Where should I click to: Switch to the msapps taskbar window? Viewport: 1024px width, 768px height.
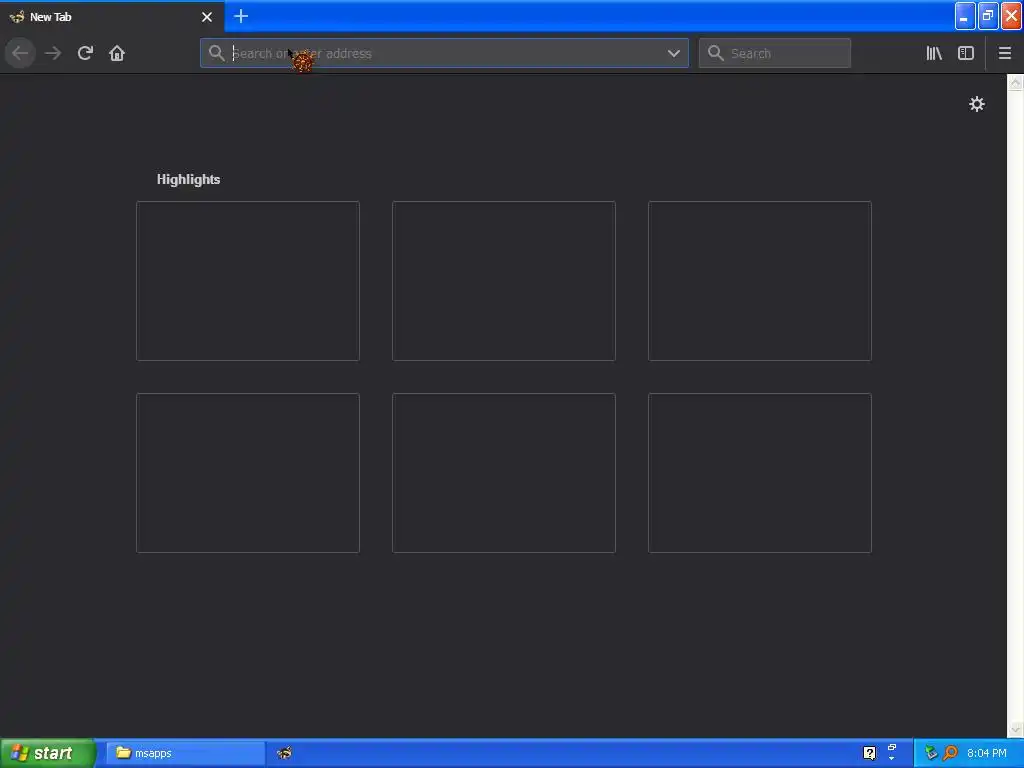pyautogui.click(x=185, y=753)
